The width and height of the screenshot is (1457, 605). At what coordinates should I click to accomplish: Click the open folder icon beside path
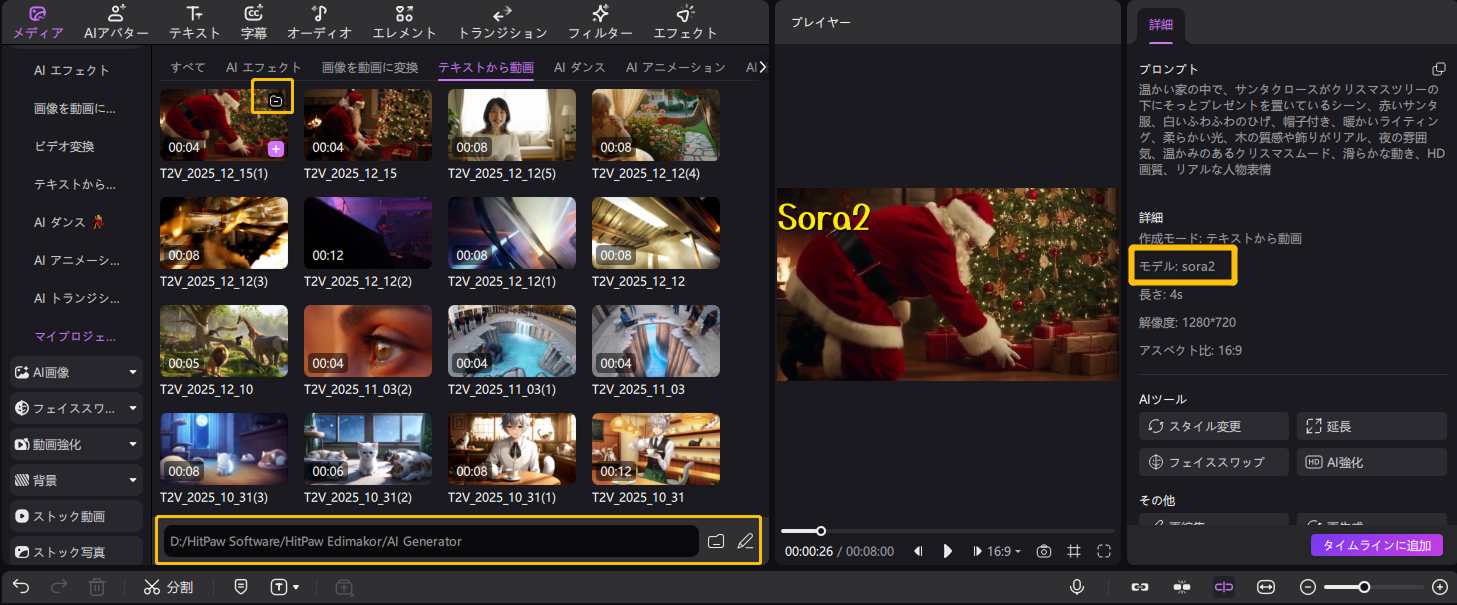715,541
